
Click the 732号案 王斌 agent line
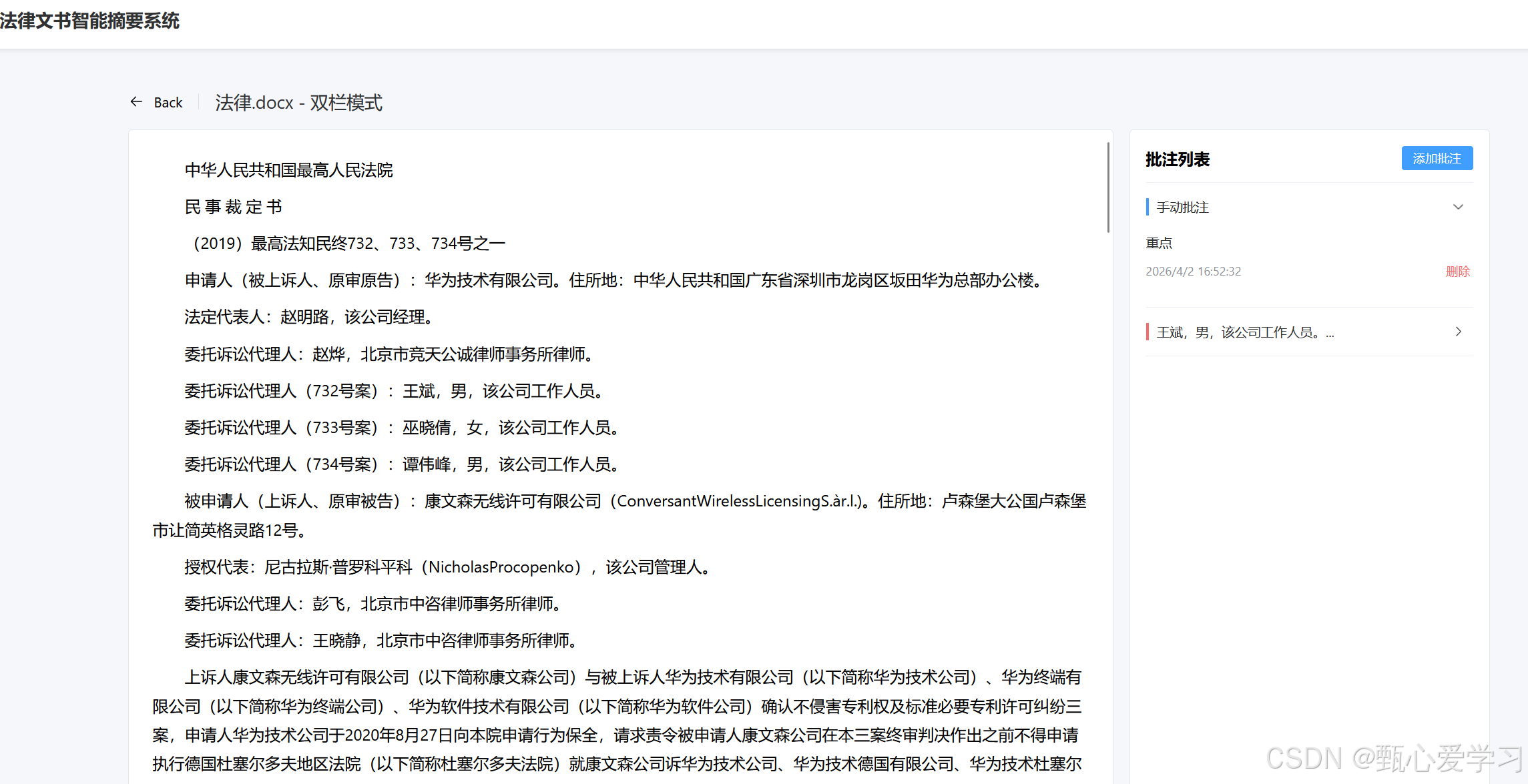395,391
